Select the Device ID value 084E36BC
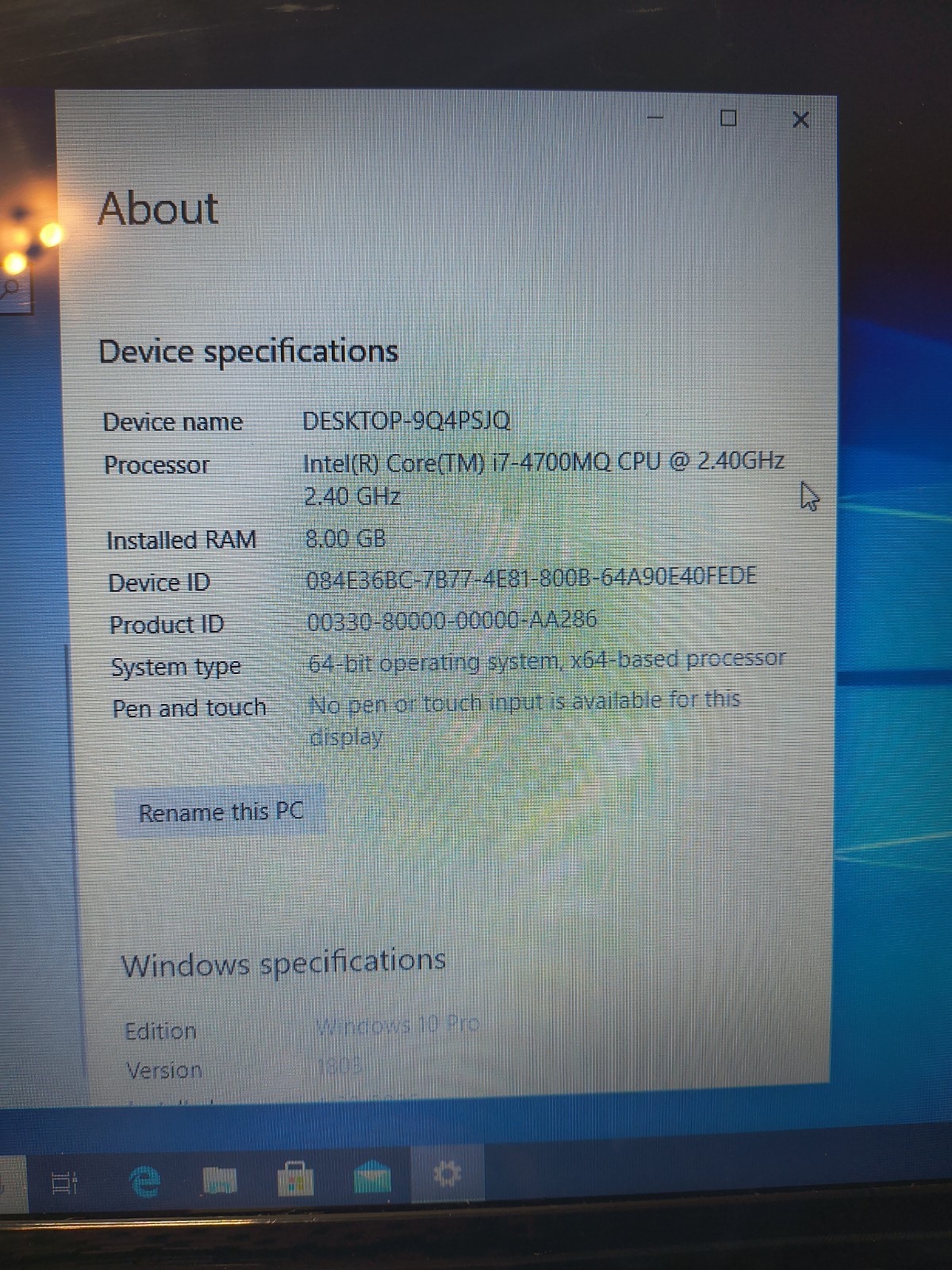Viewport: 952px width, 1270px height. pos(532,577)
